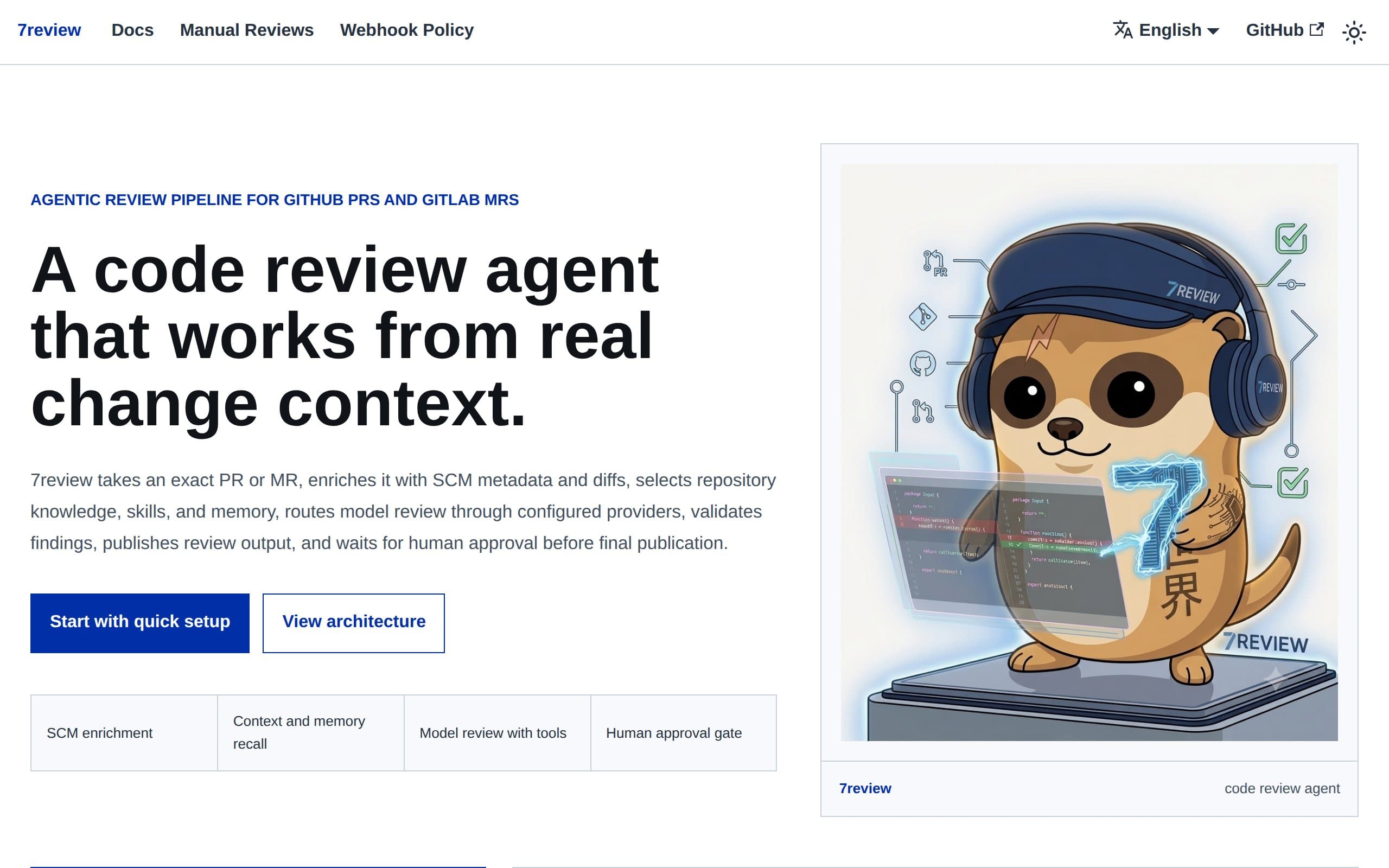This screenshot has height=868, width=1389.
Task: Open the Webhook Policy page
Action: point(407,30)
